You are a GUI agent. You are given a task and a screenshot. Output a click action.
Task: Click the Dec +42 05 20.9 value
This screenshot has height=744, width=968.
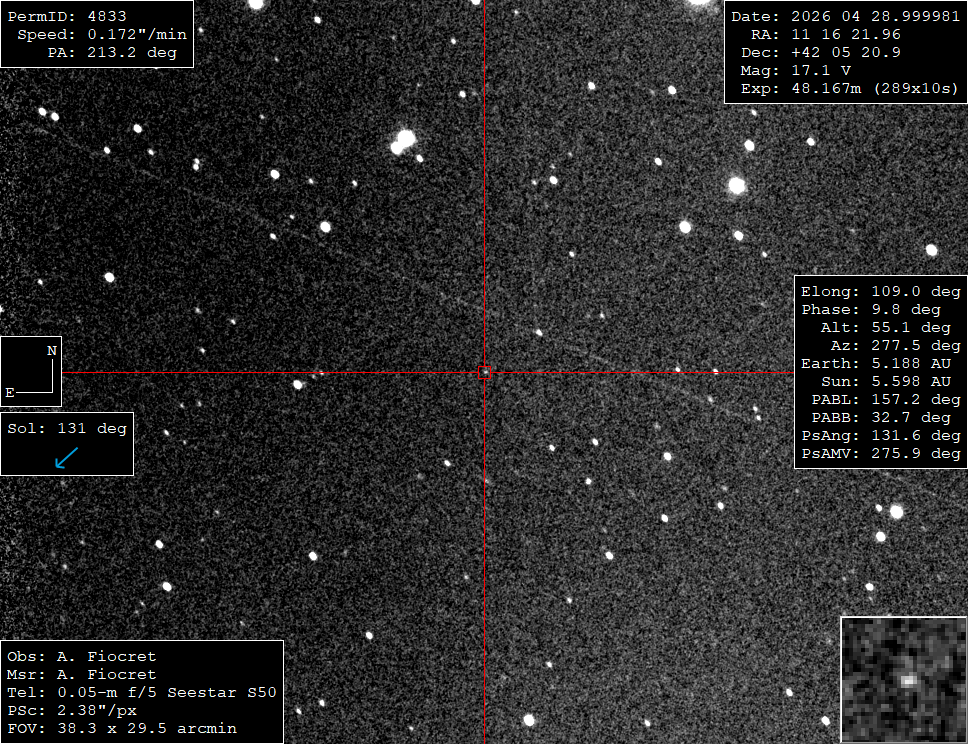(820, 52)
